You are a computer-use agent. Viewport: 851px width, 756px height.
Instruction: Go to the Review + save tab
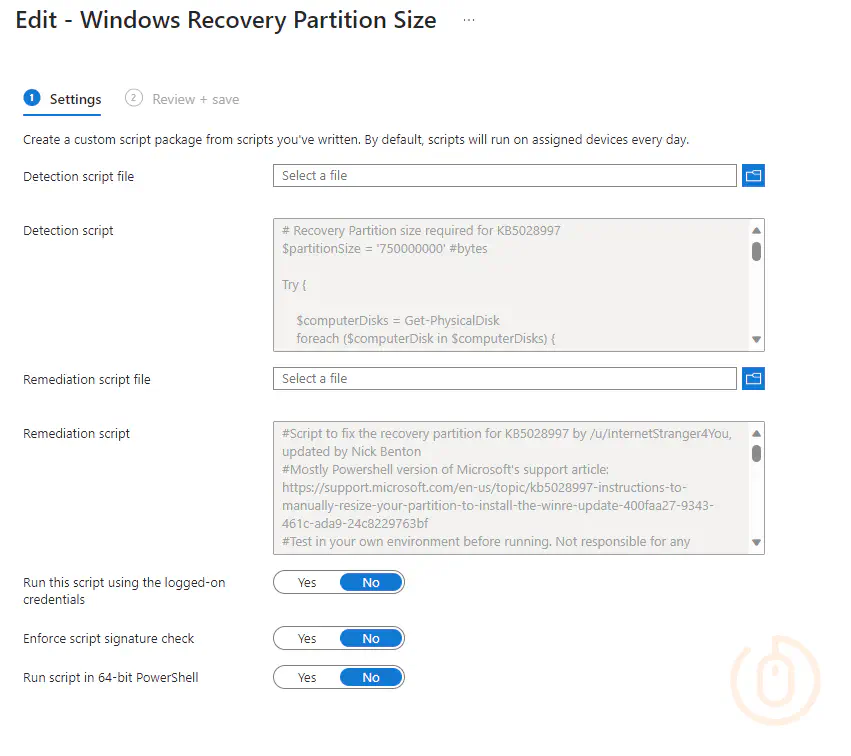tap(195, 99)
